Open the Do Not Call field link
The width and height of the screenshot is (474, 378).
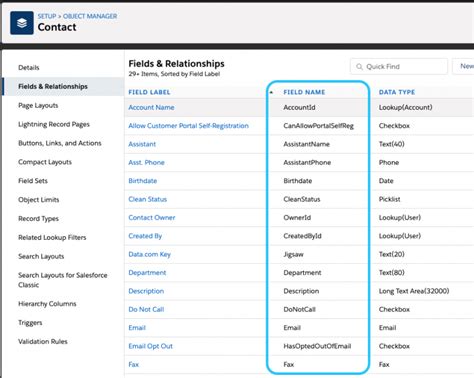pos(146,309)
